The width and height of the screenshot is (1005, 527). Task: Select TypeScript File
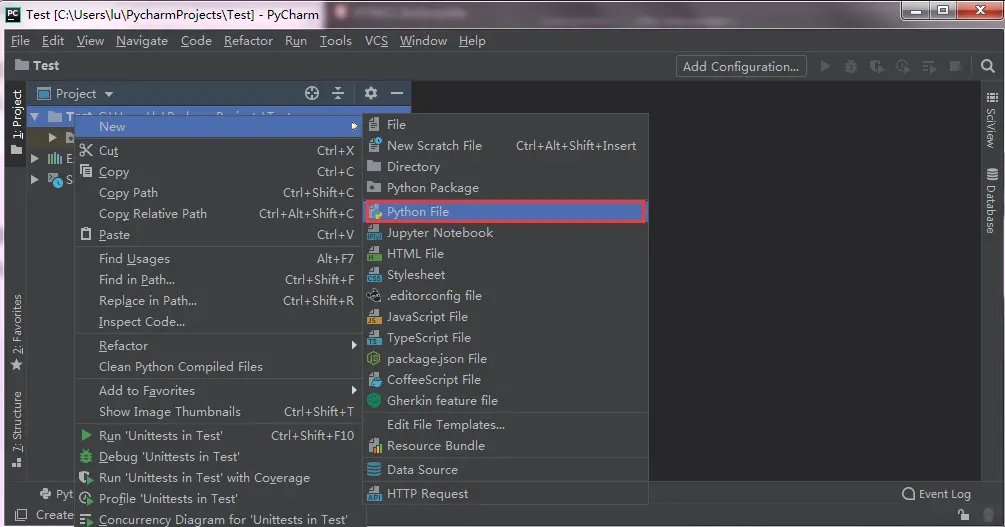[506, 338]
